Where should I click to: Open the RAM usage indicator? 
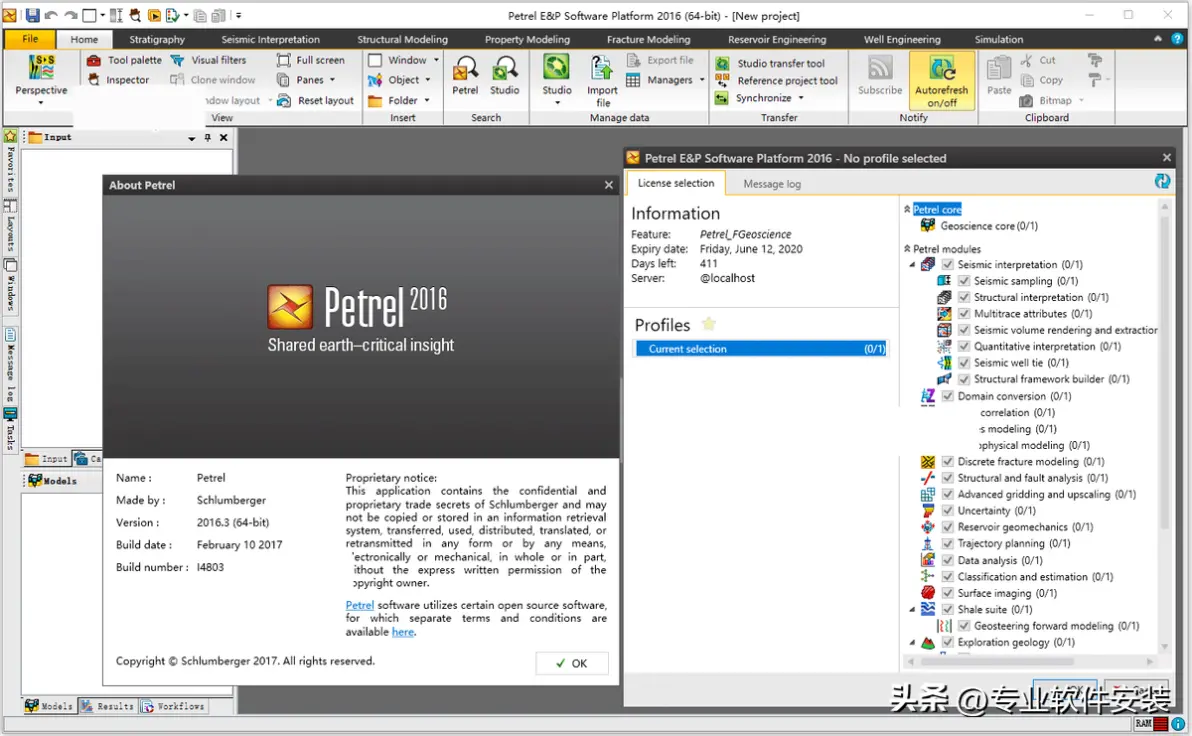point(1152,724)
